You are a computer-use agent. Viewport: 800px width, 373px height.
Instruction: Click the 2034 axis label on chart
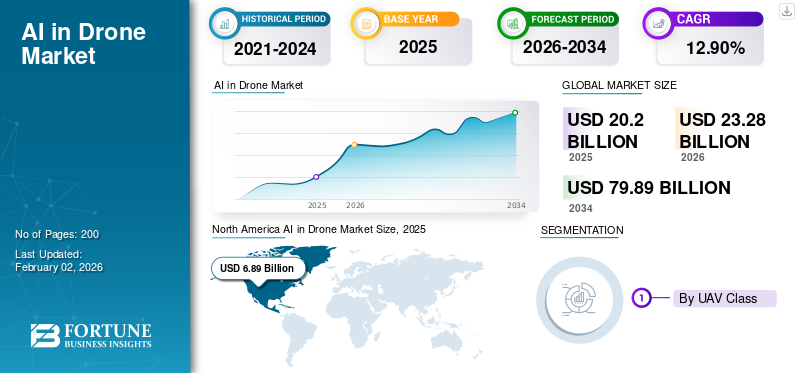tap(516, 205)
